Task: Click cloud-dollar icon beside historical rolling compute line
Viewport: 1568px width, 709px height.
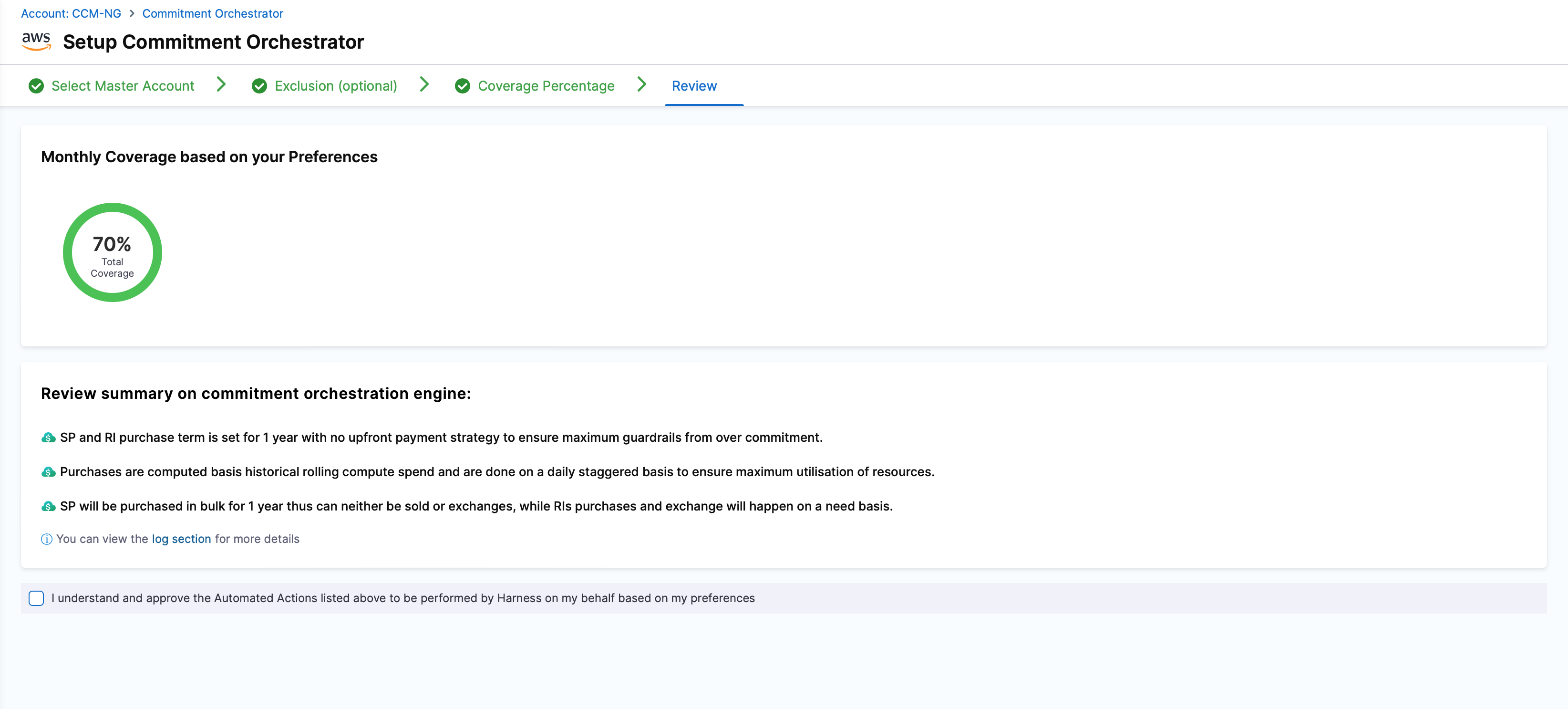Action: click(x=48, y=472)
